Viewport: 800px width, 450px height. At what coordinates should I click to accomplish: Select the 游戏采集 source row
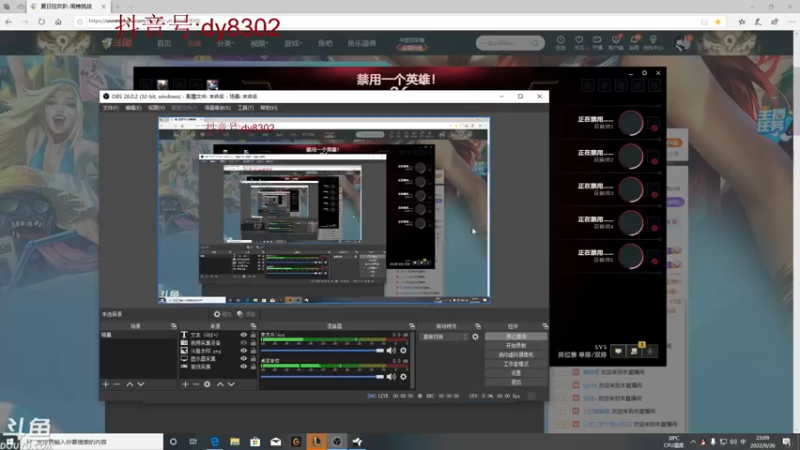[217, 366]
